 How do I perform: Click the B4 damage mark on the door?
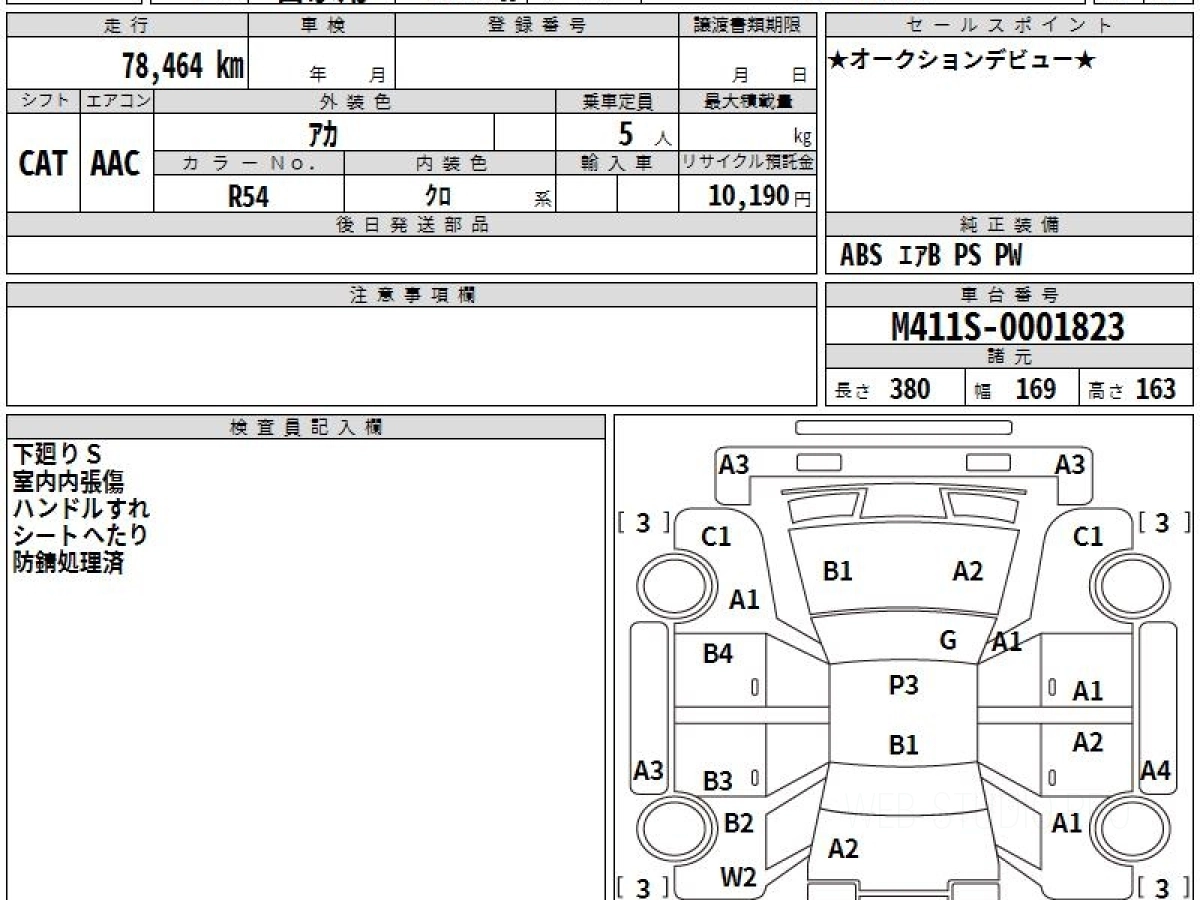pyautogui.click(x=718, y=654)
